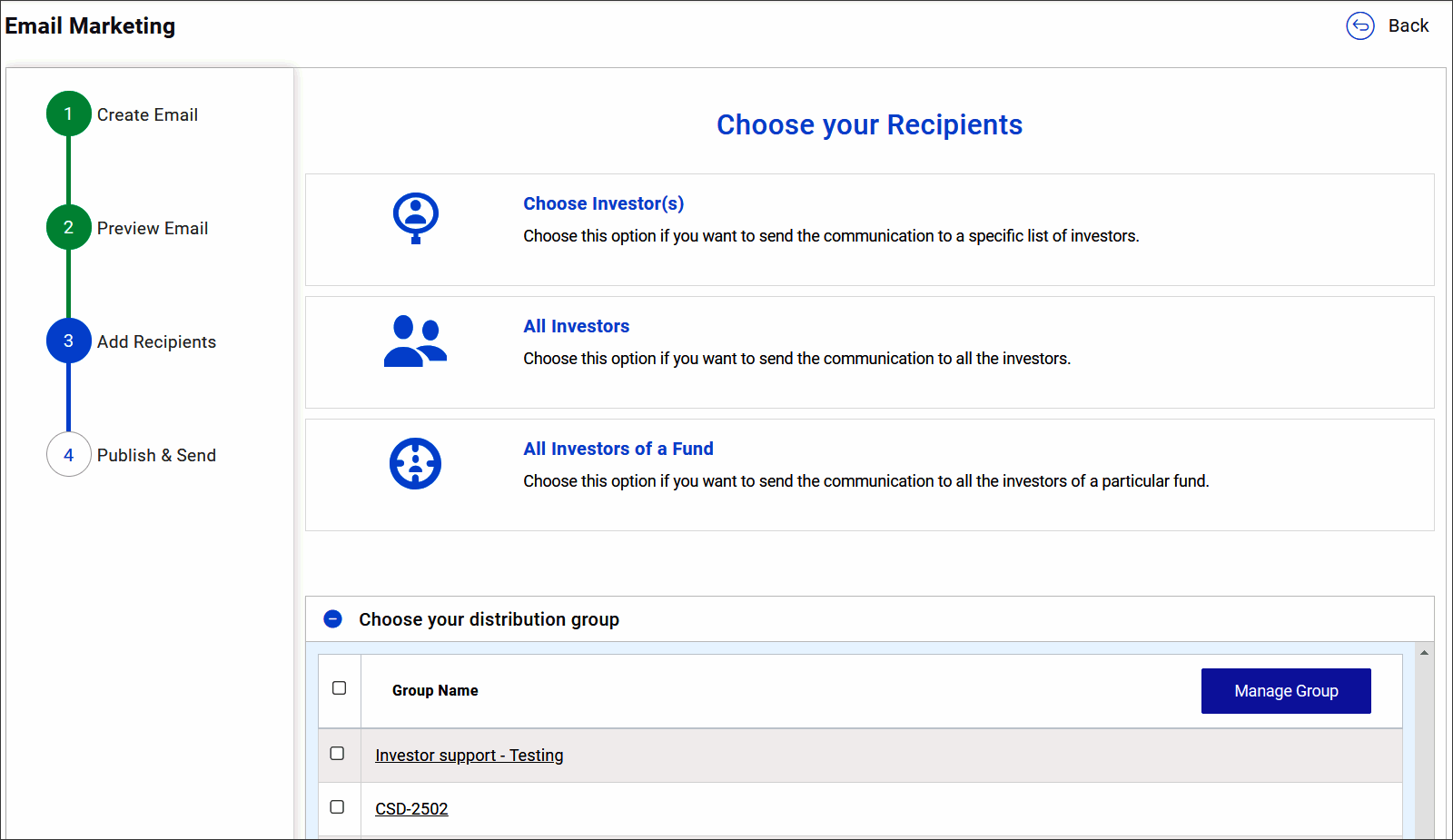Click the All Investors people icon

click(x=415, y=341)
